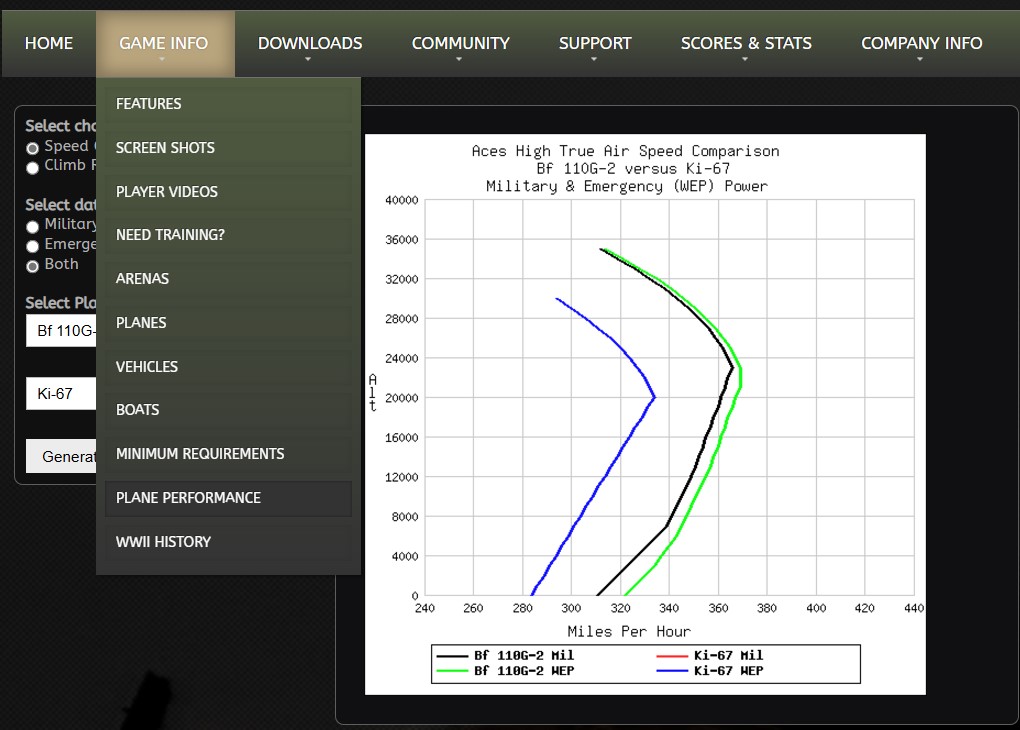Open the Bf 110G plane dropdown
Screen dimensions: 1020x730
(61, 331)
